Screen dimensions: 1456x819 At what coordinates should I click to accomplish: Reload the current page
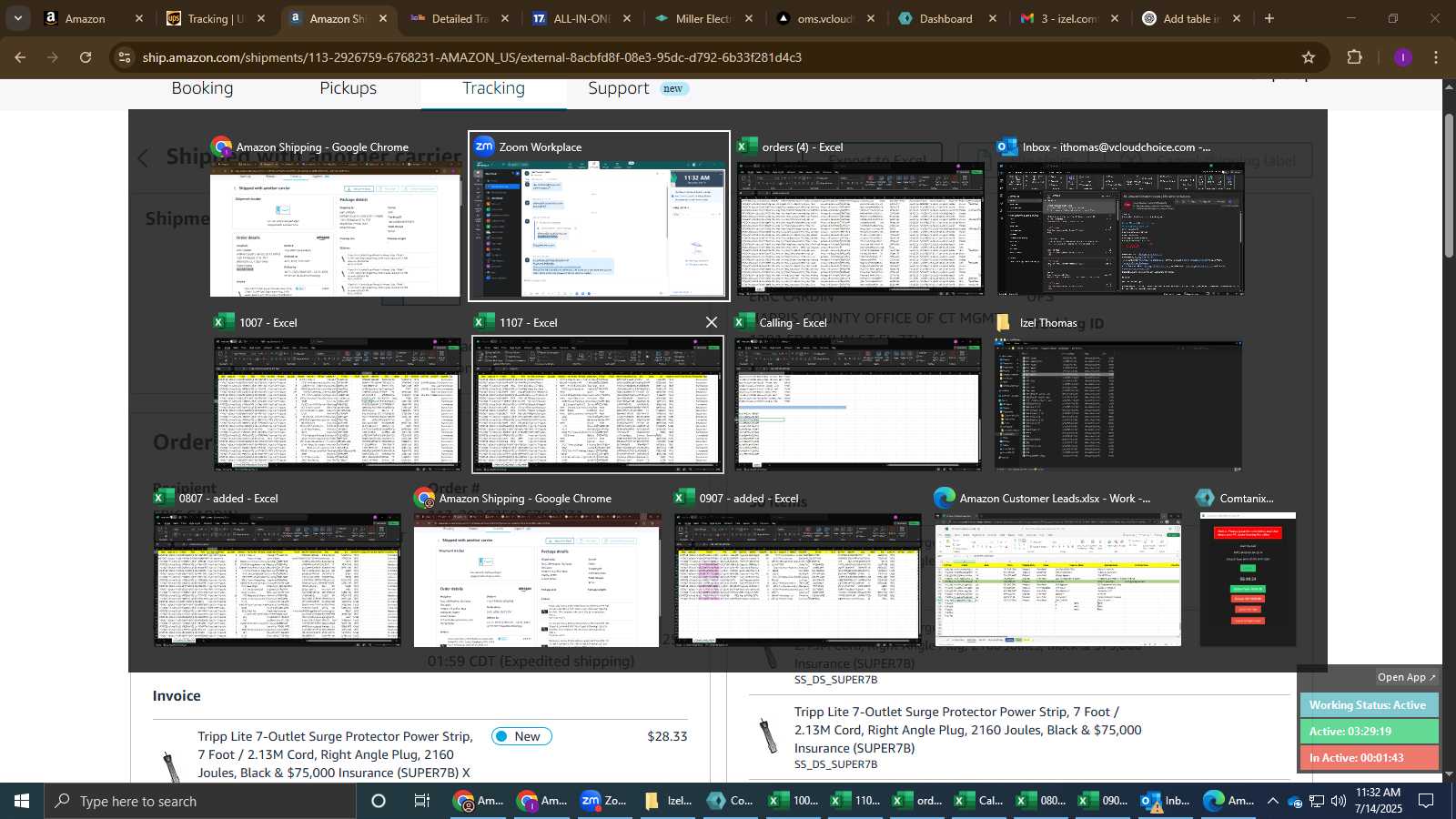86,57
